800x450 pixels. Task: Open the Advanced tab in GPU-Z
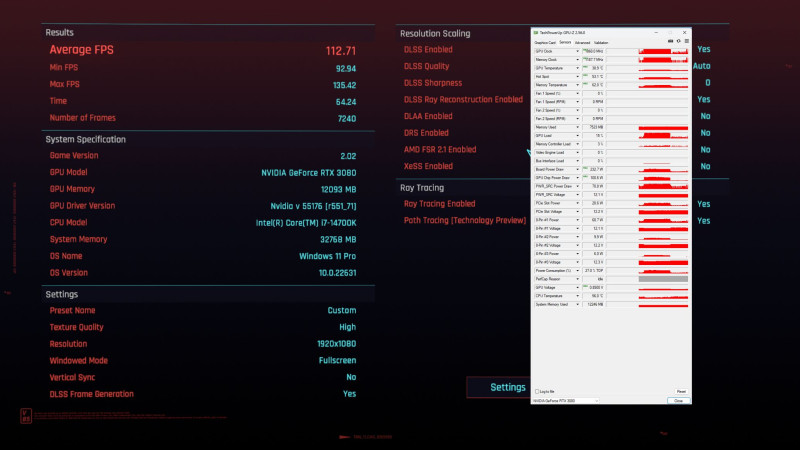[x=582, y=43]
